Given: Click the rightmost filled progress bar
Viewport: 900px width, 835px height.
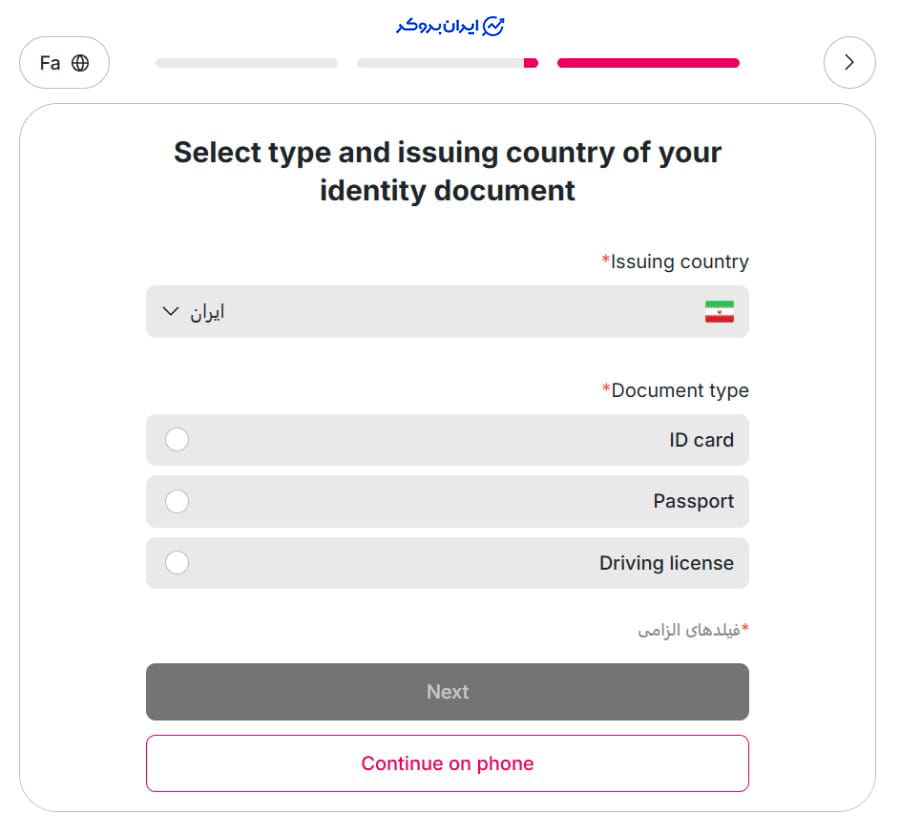Looking at the screenshot, I should [x=648, y=62].
